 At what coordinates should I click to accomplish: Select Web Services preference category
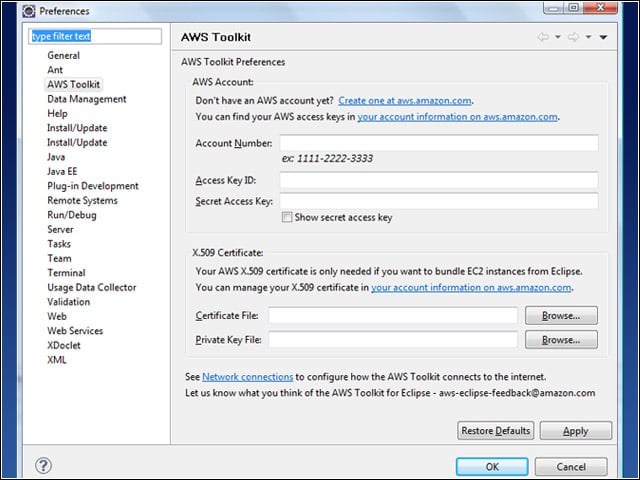[75, 331]
